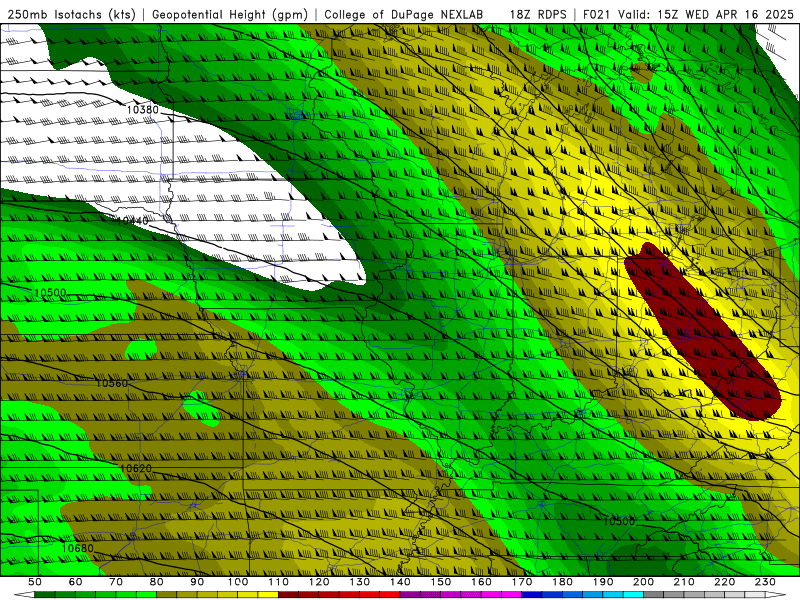Click the 10380 height contour label
Screen dimensions: 800x600
[142, 110]
